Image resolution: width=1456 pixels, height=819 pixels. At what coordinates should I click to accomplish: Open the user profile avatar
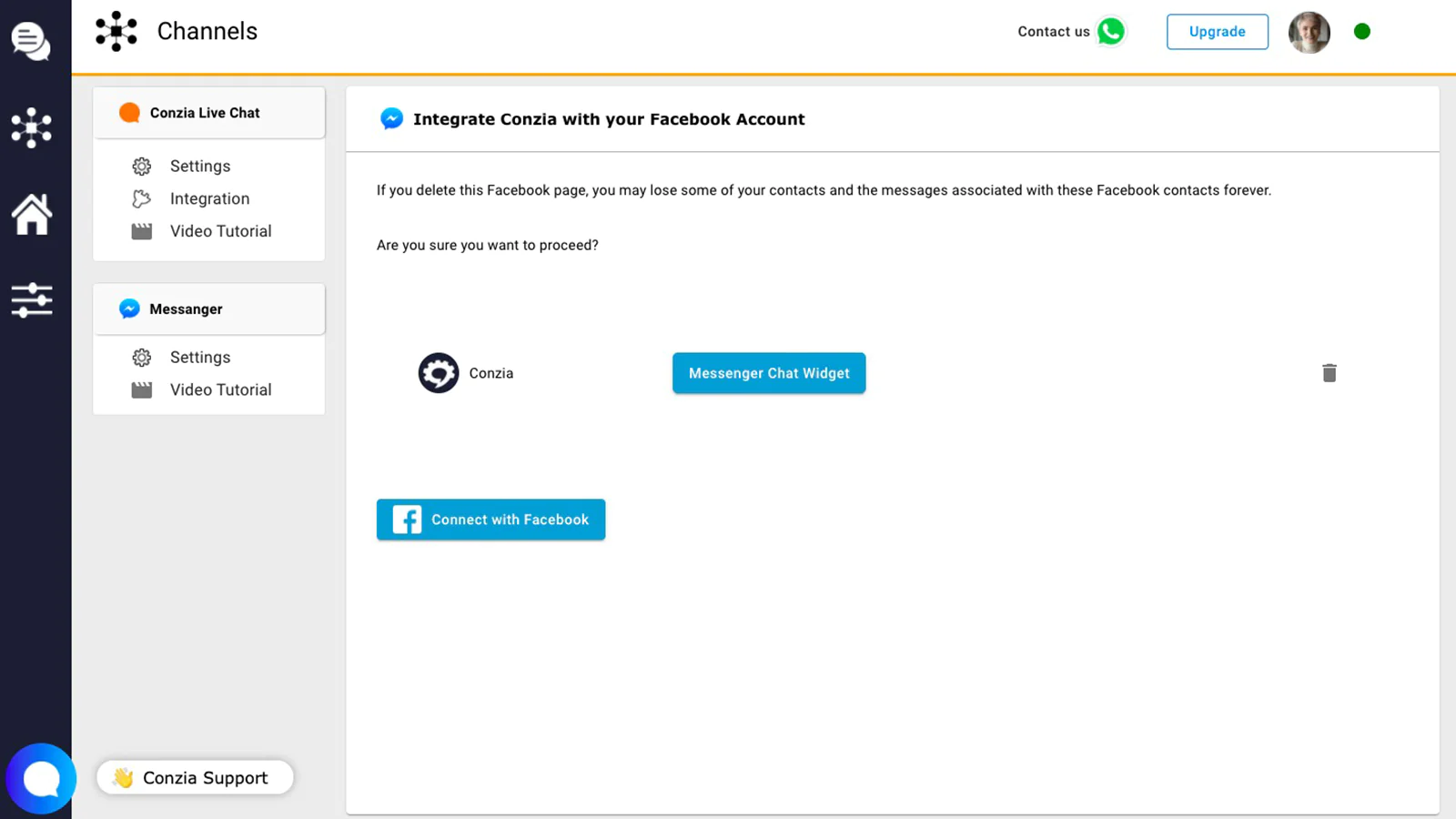(1309, 32)
